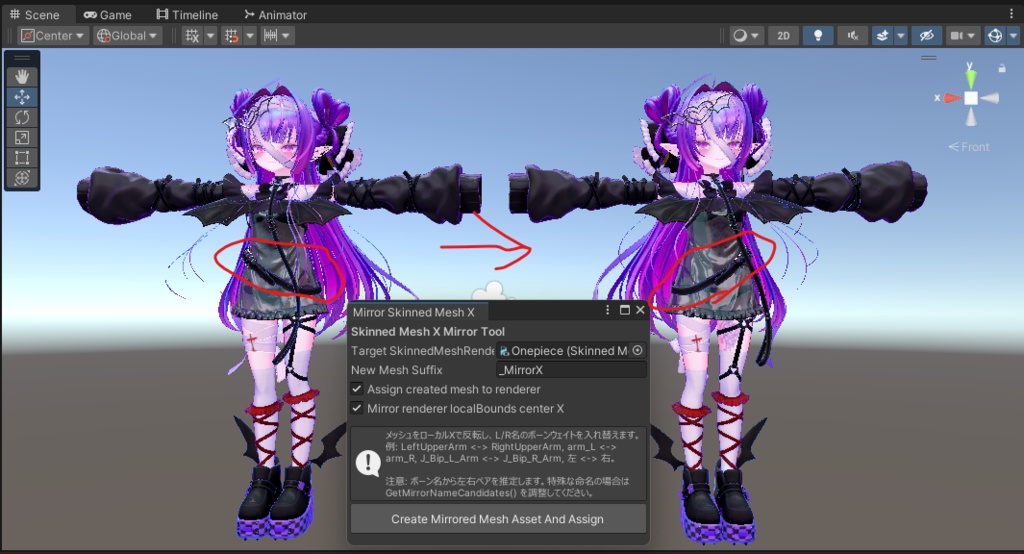Click the New Mesh Suffix label
1024x554 pixels.
click(x=396, y=370)
